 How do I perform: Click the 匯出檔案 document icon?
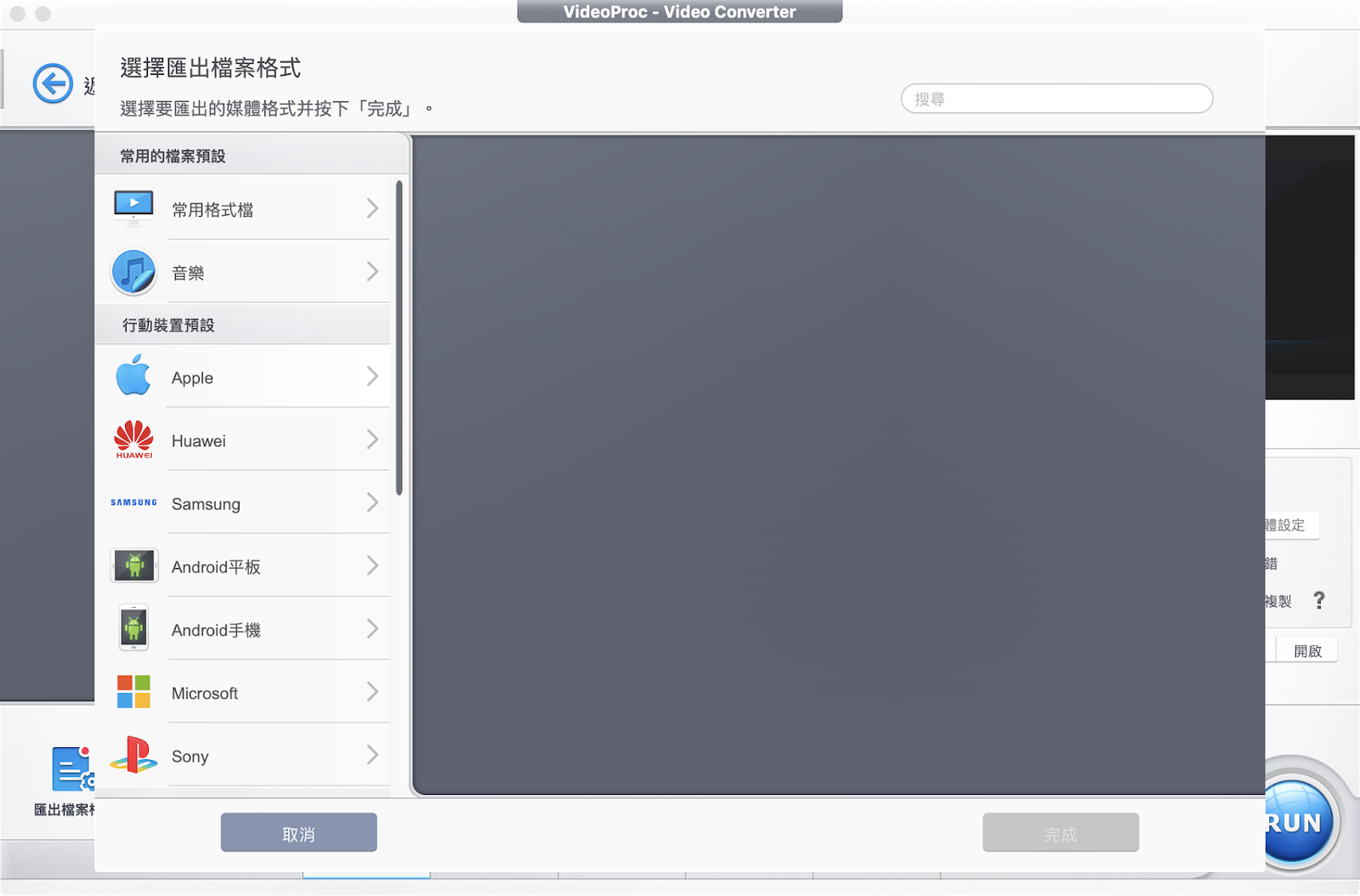(71, 769)
